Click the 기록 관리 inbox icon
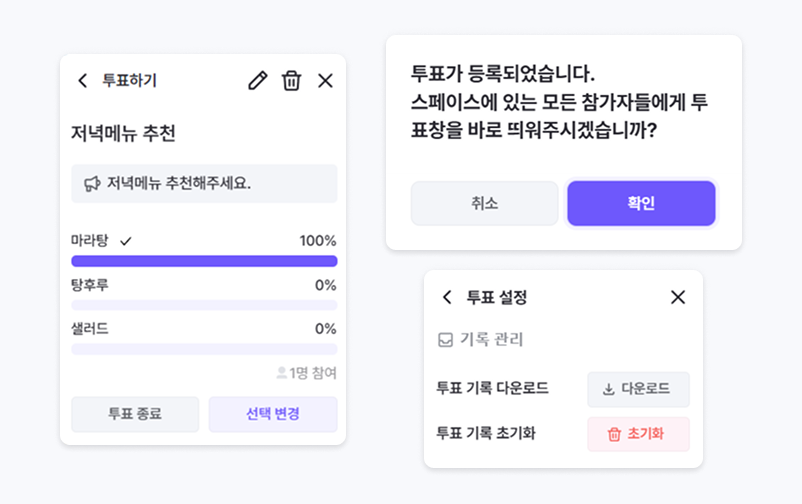 (x=446, y=340)
